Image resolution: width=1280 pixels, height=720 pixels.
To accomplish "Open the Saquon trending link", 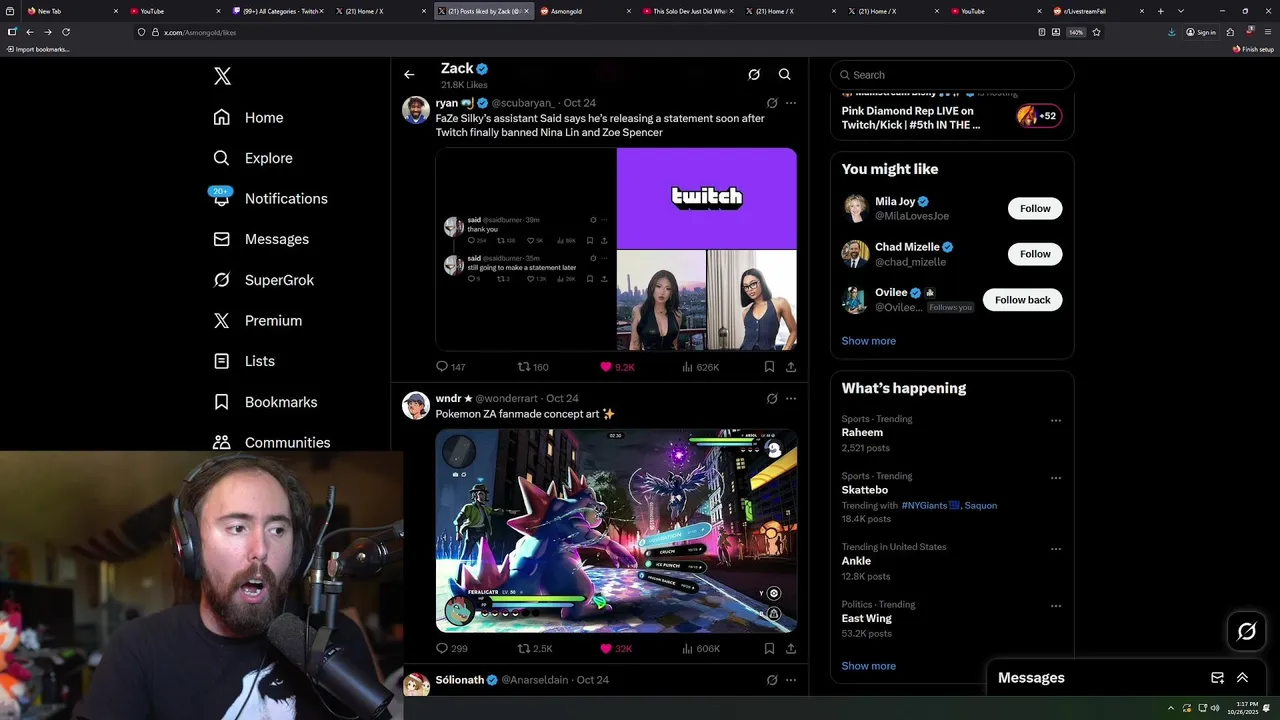I will pos(981,505).
